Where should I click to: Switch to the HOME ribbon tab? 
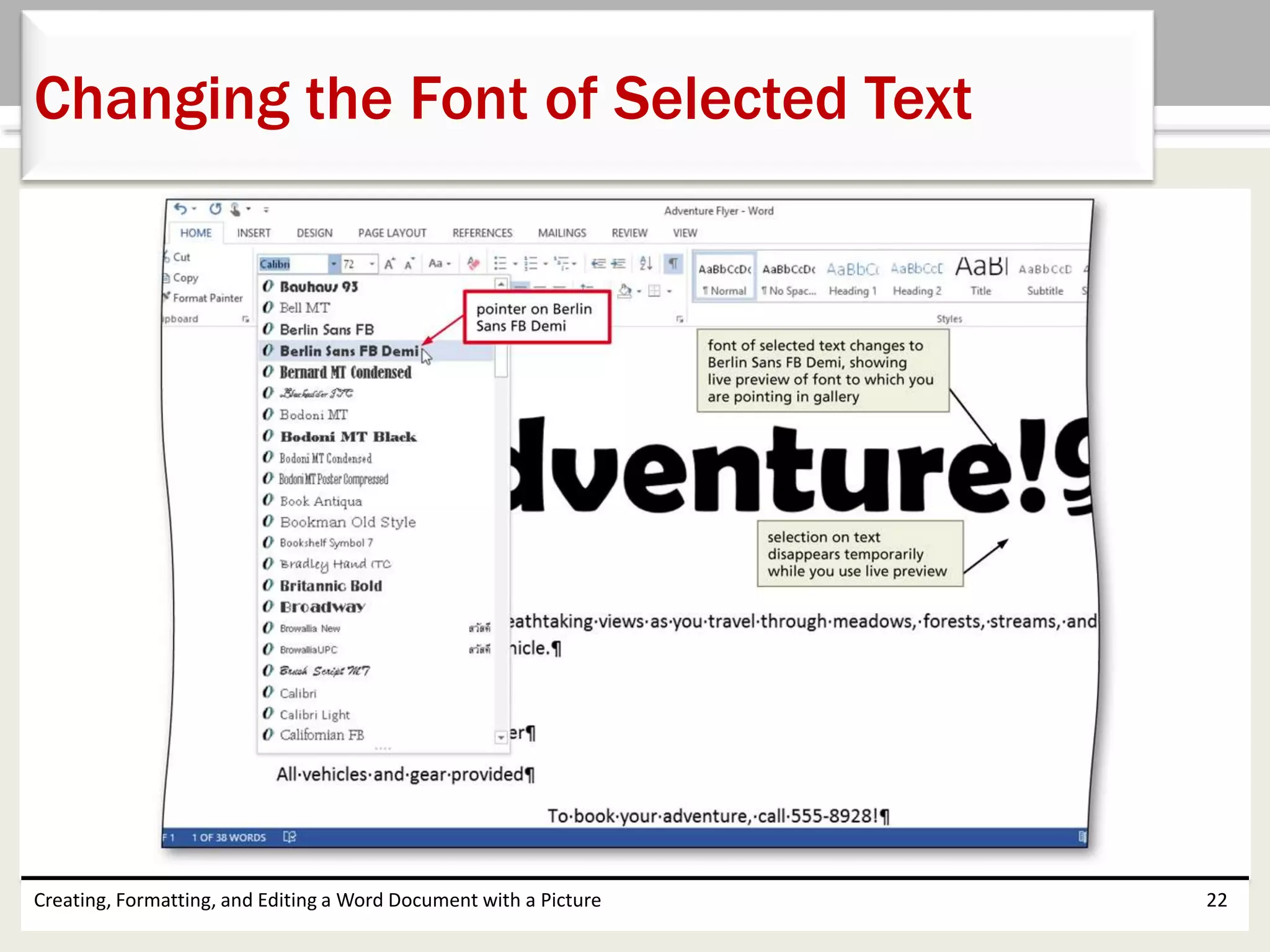pos(196,233)
